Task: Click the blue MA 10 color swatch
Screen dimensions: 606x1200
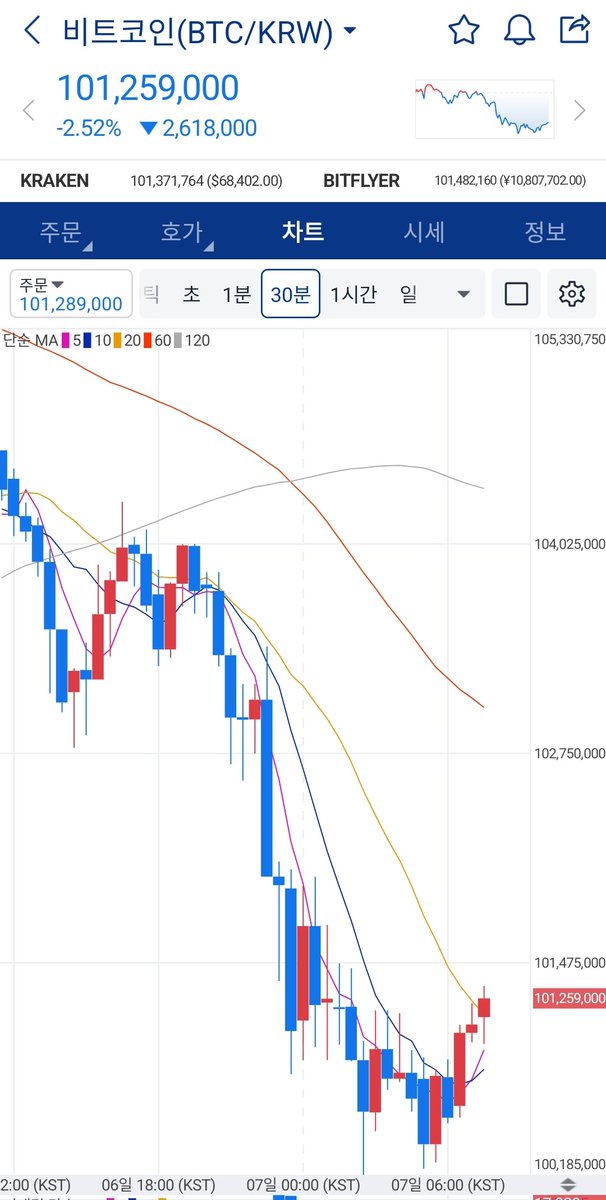Action: [x=88, y=341]
